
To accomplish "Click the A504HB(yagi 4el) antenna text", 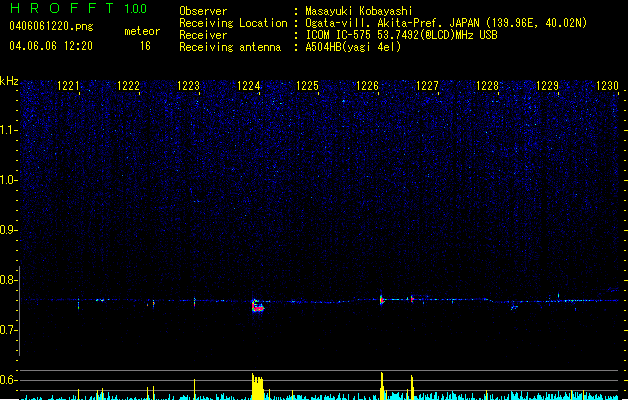I will pos(353,47).
